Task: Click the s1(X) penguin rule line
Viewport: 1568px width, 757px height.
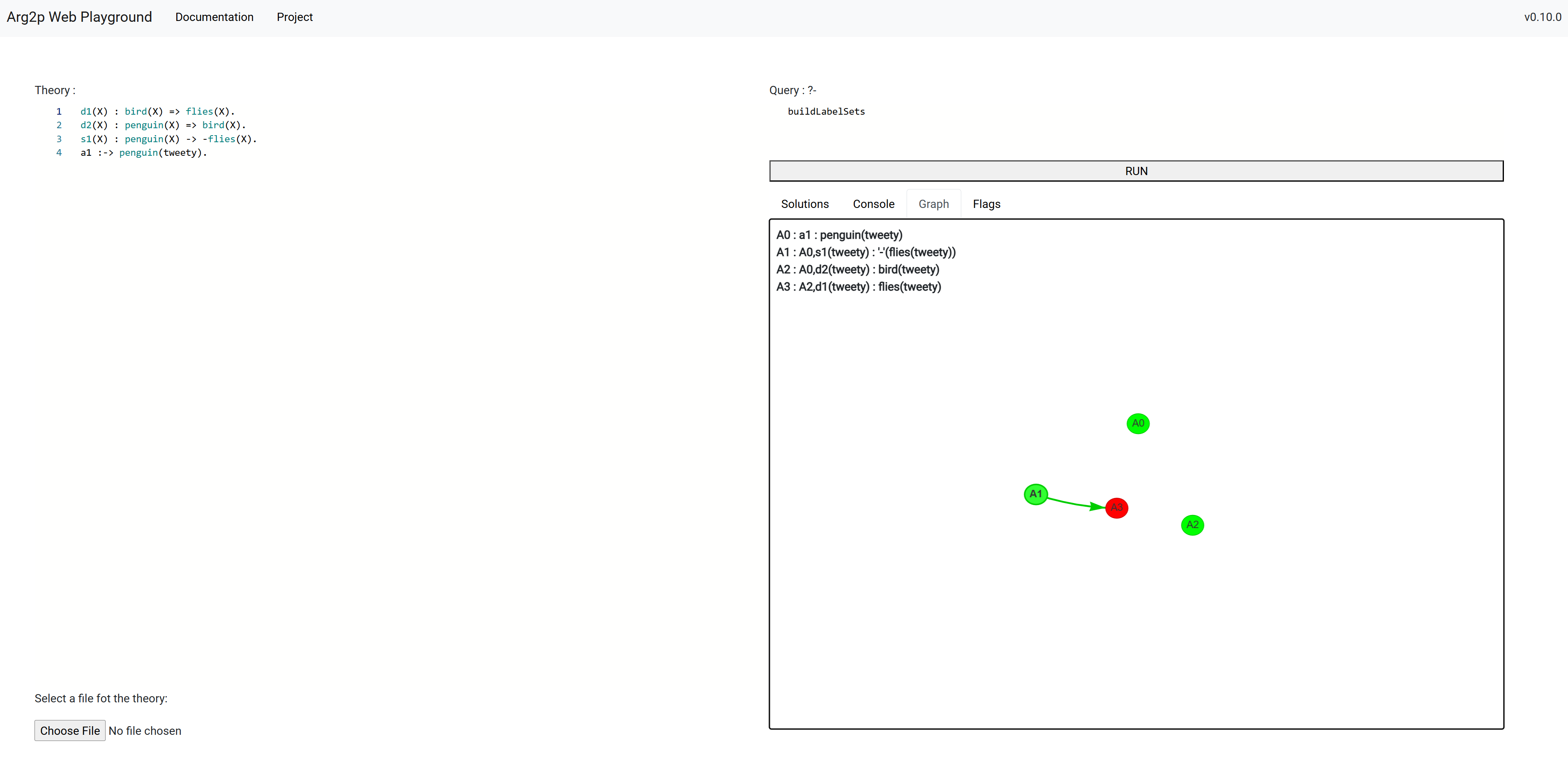Action: click(168, 139)
